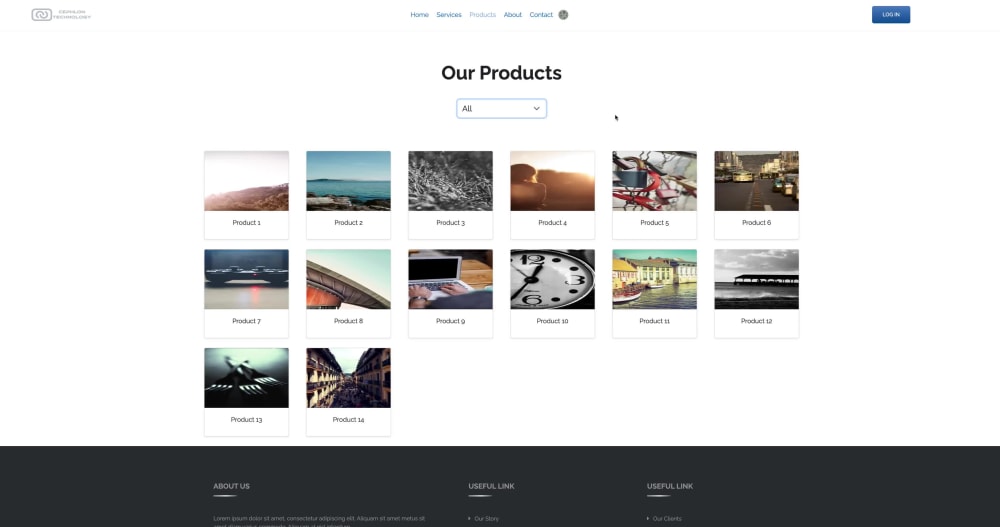Select the Product 6 street traffic image
The image size is (1000, 527).
[756, 181]
